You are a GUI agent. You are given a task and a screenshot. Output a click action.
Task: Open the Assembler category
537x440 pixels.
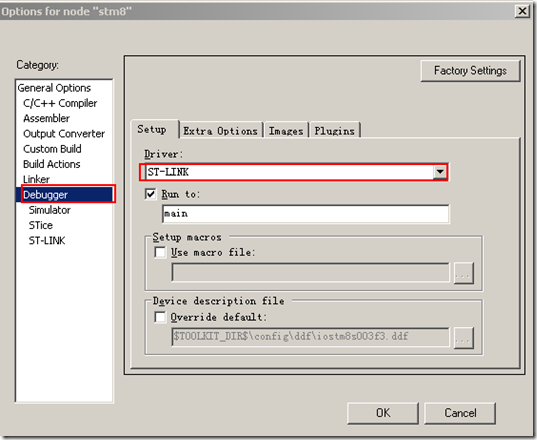46,118
